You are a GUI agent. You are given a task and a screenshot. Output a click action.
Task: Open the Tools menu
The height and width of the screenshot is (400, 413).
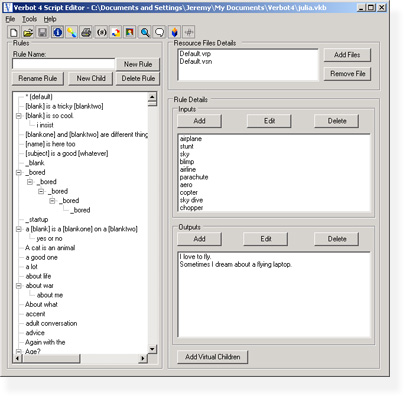point(29,19)
